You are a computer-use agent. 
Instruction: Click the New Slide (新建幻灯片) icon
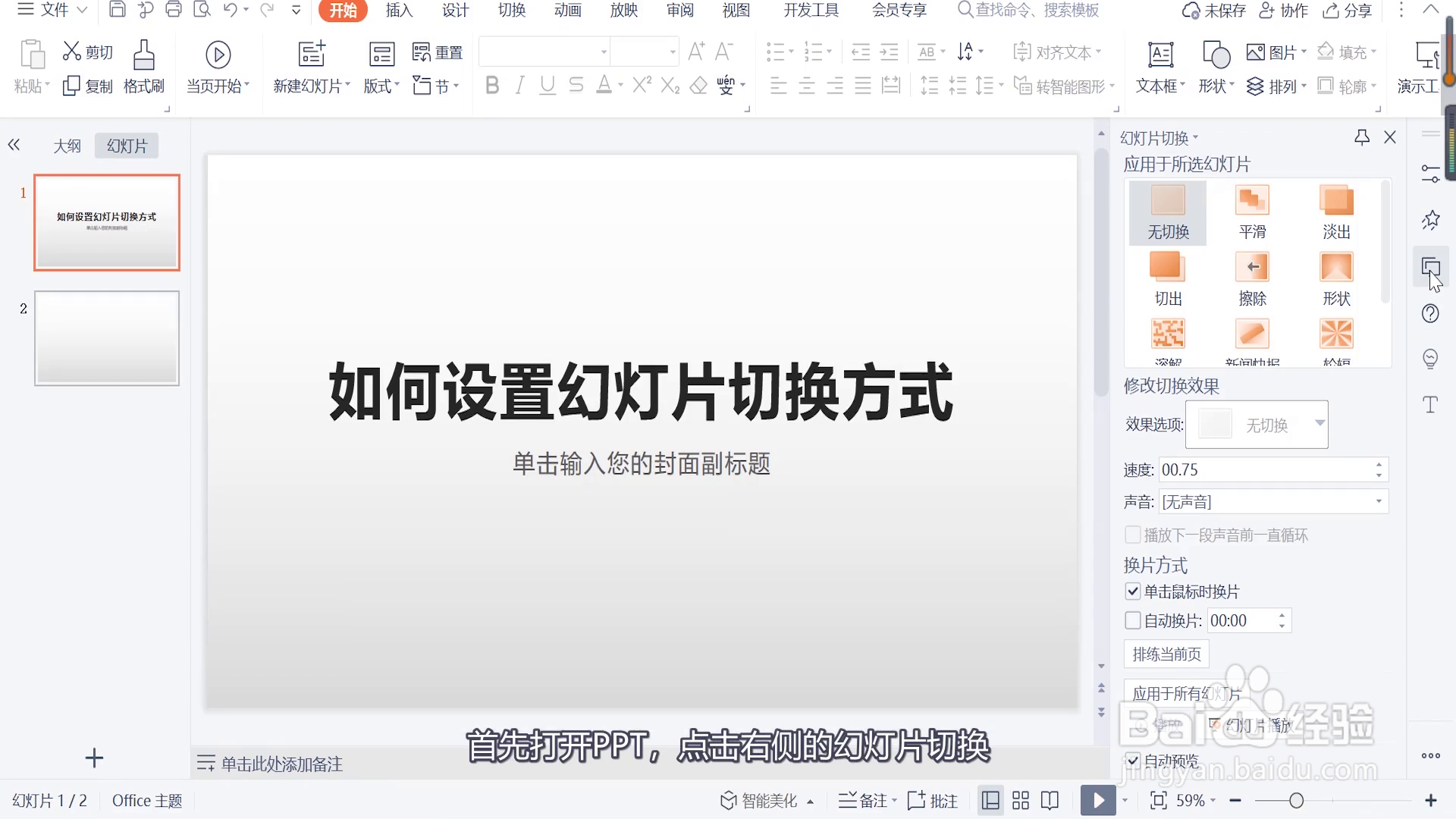coord(312,55)
